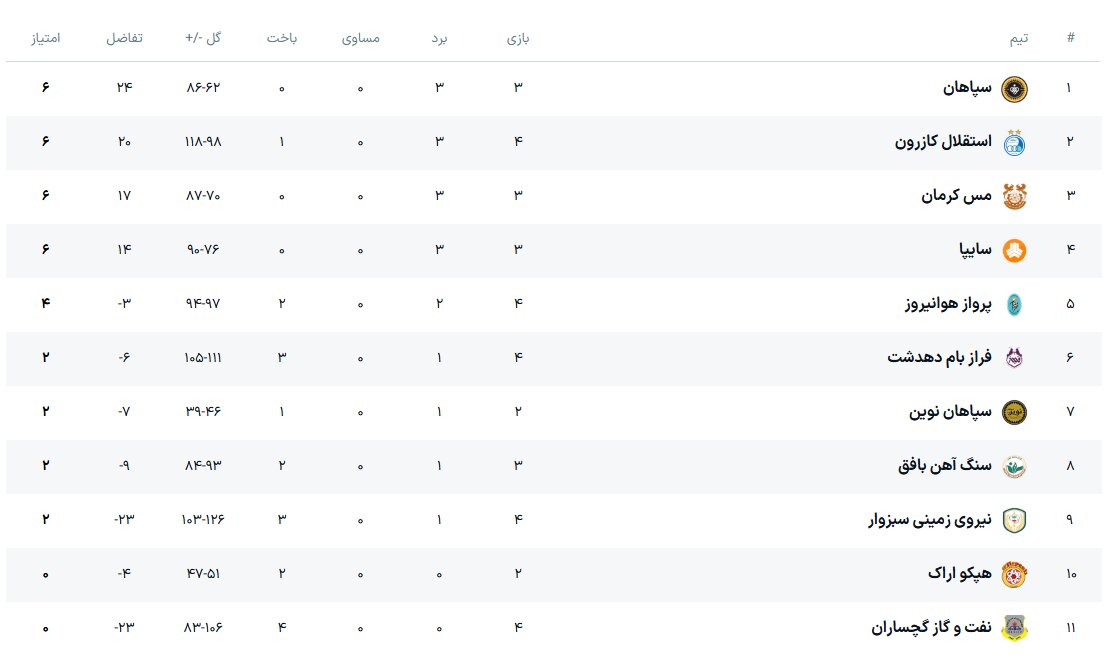Screen dimensions: 1110x668
Task: Click the تفاضل column header
Action: (x=125, y=38)
